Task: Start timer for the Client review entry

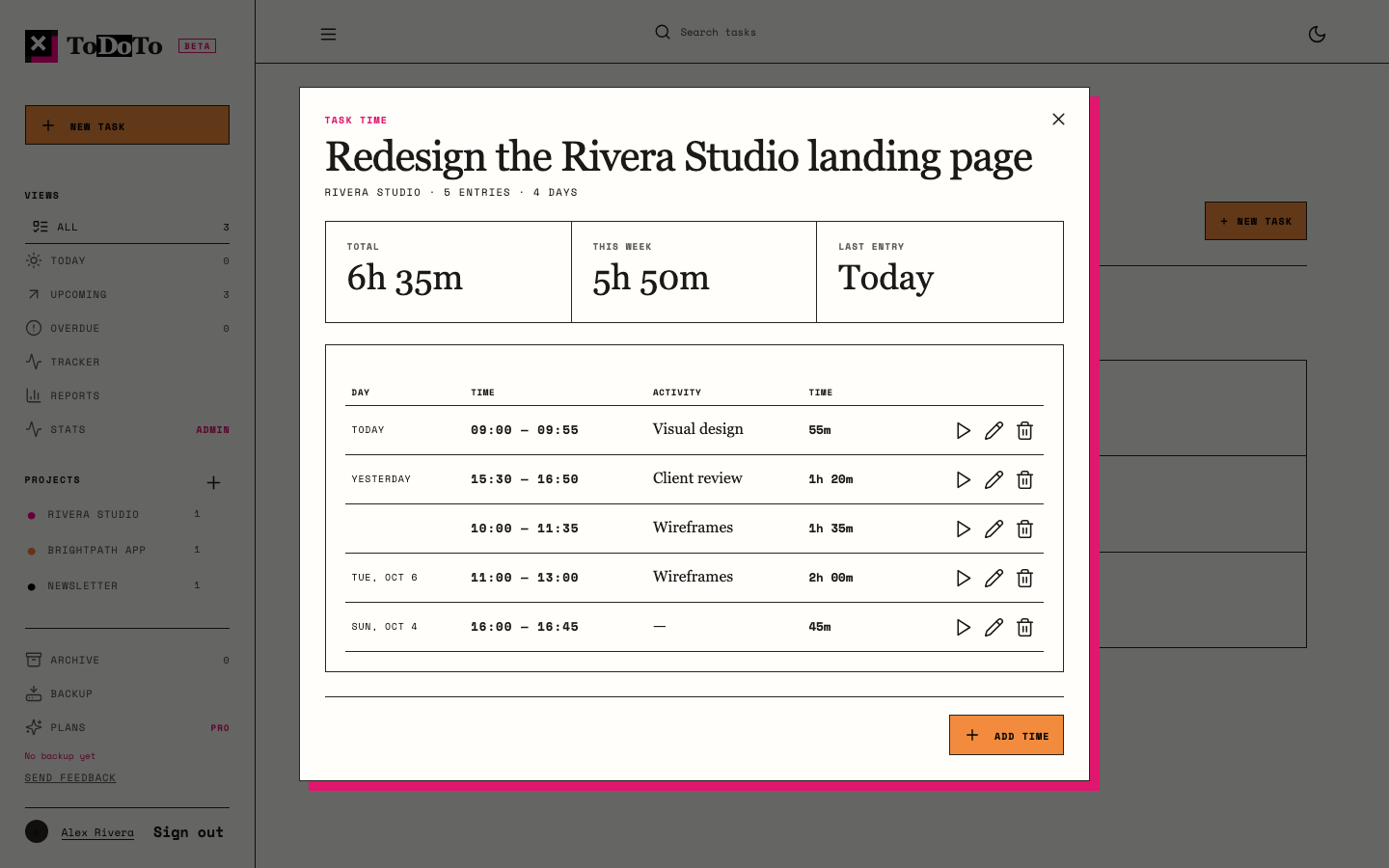Action: (963, 480)
